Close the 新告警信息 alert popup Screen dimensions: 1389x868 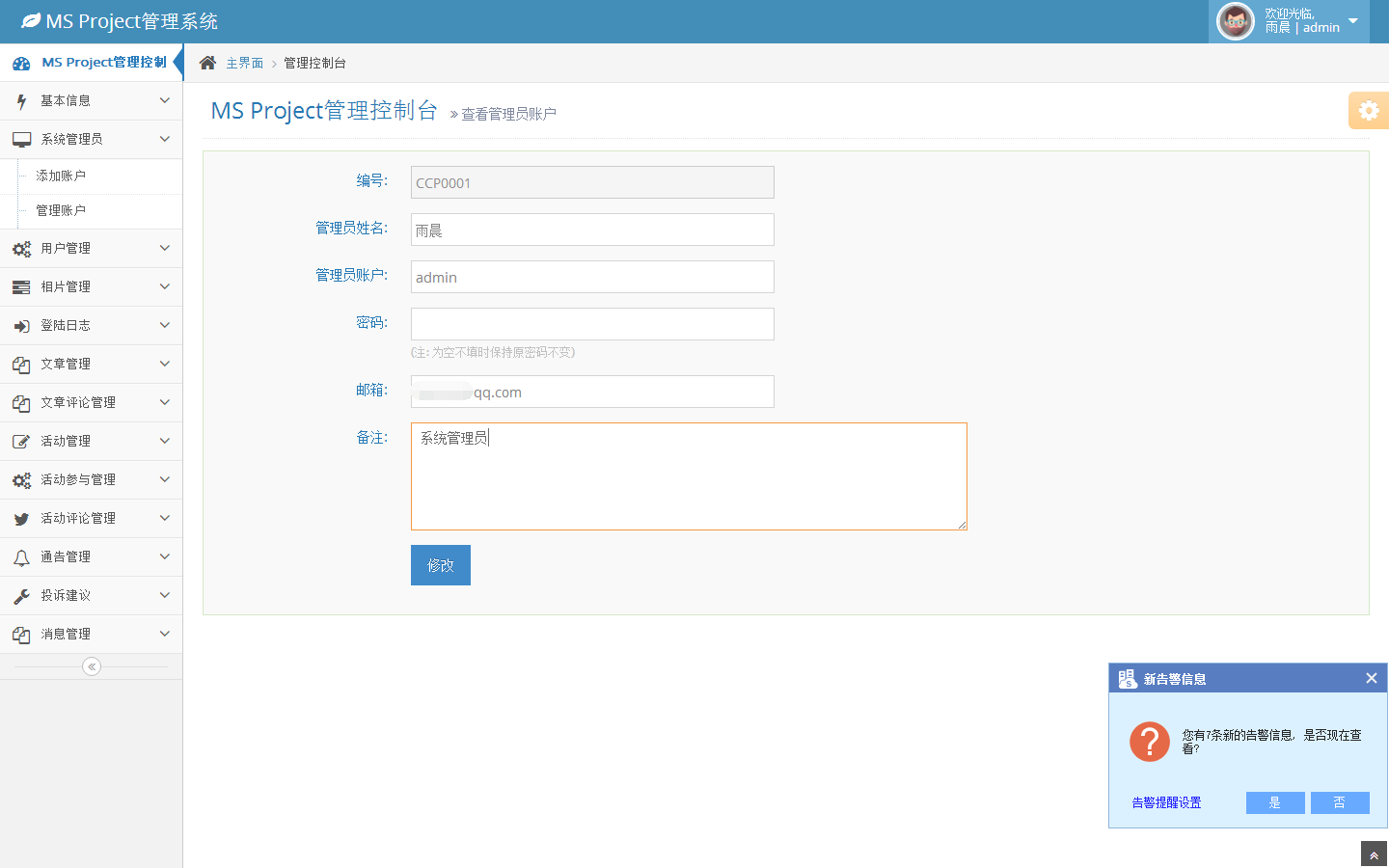[1371, 678]
